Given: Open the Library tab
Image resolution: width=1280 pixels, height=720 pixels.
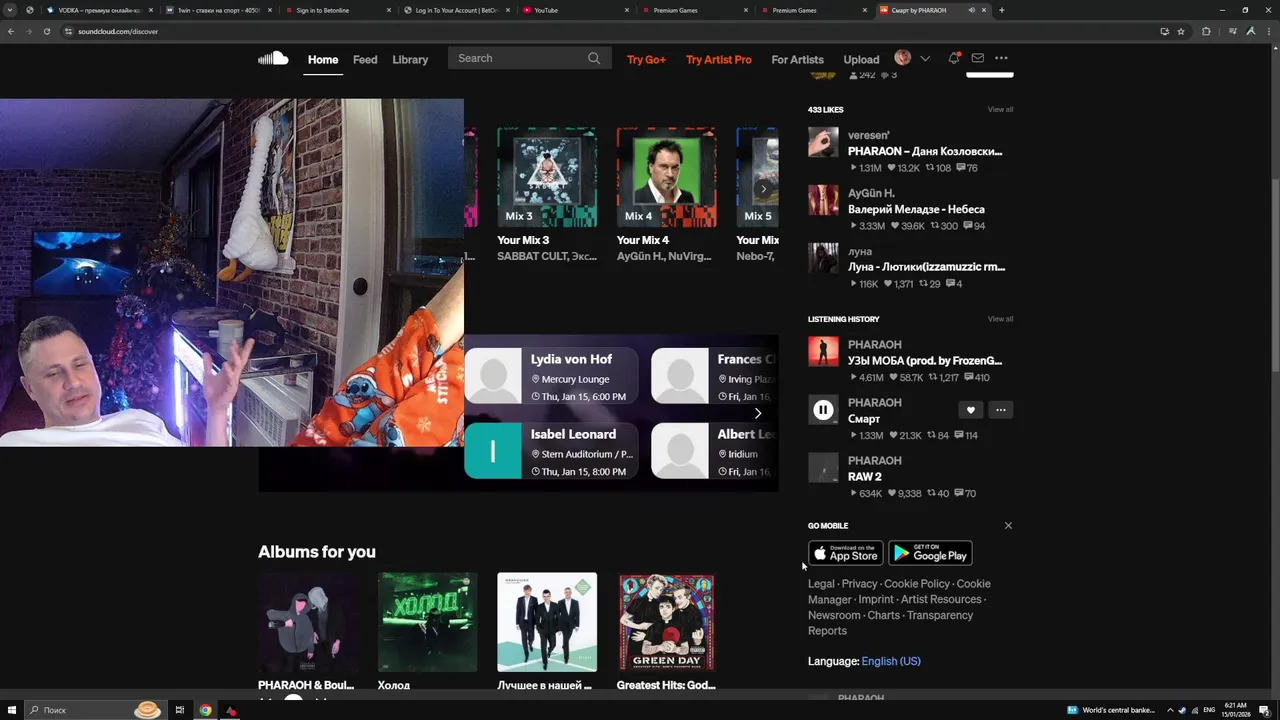Looking at the screenshot, I should pyautogui.click(x=410, y=59).
